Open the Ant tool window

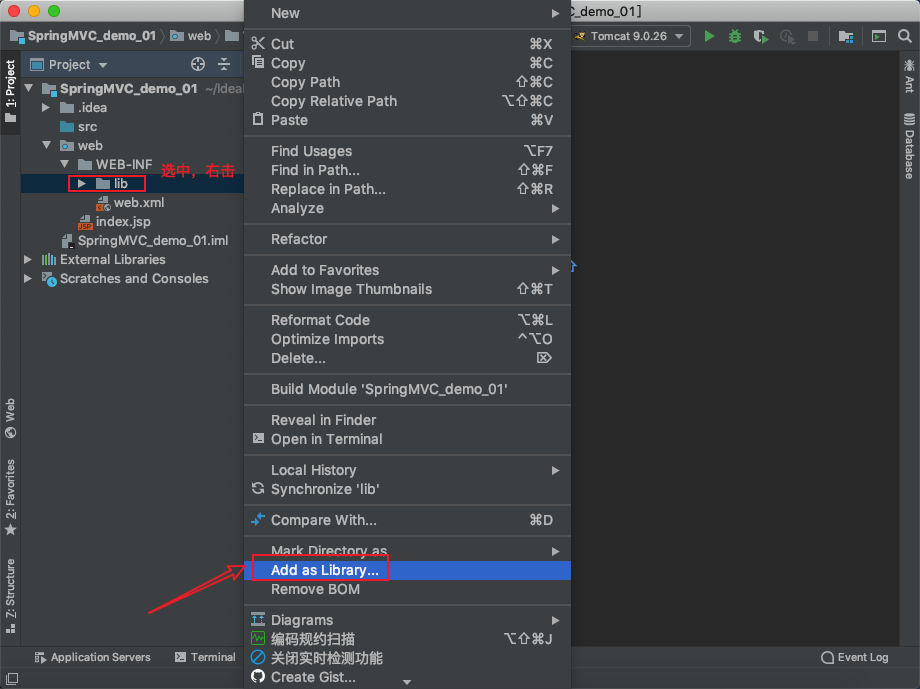tap(909, 76)
